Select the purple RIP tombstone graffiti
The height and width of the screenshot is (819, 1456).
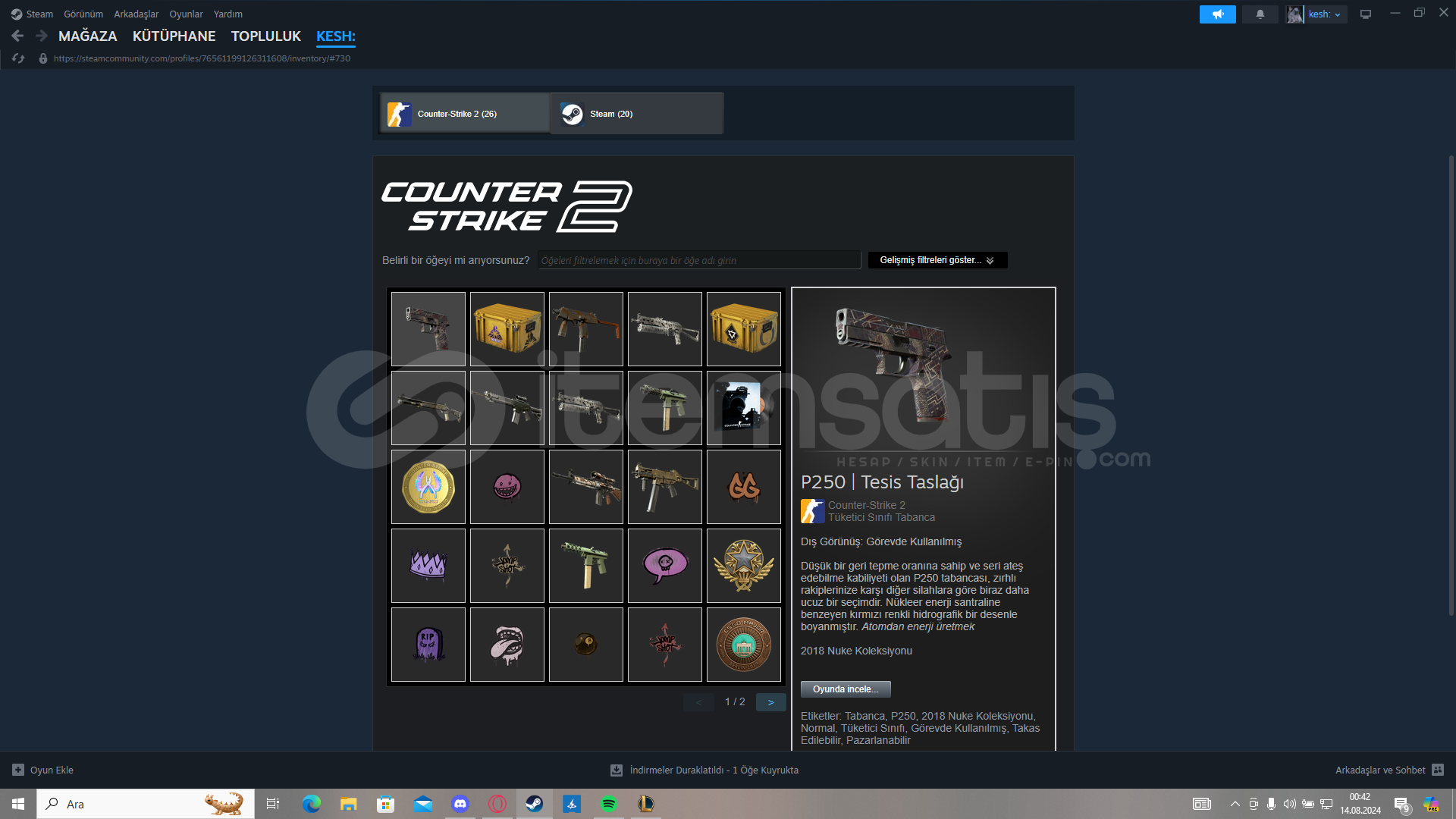pyautogui.click(x=428, y=645)
